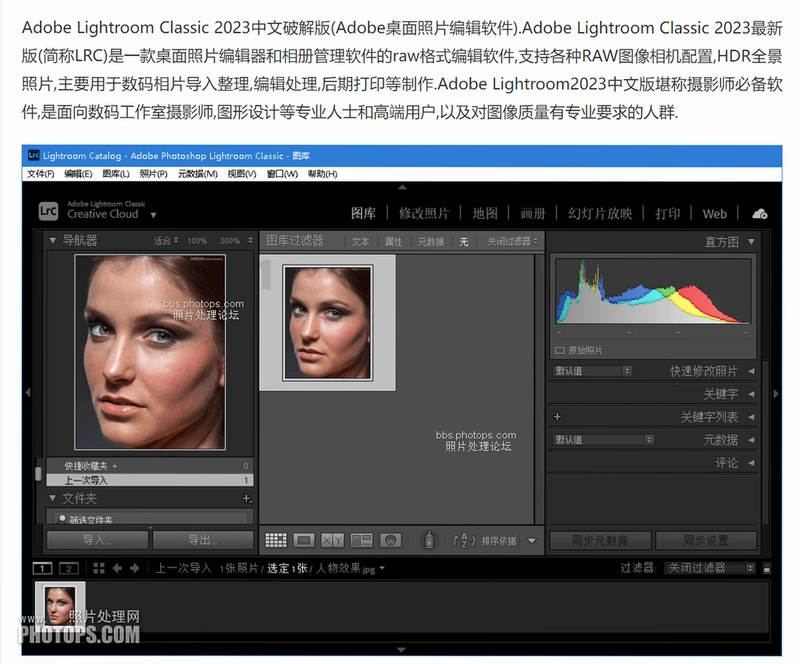Image resolution: width=800 pixels, height=664 pixels.
Task: Switch to the Slideshow module
Action: (600, 213)
